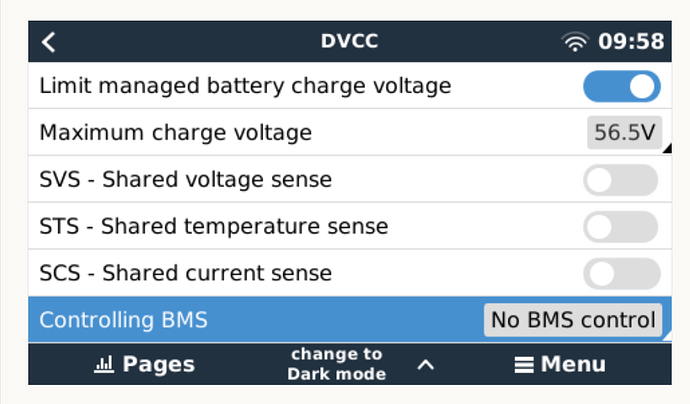
Task: Click the hamburger Menu icon
Action: click(523, 365)
